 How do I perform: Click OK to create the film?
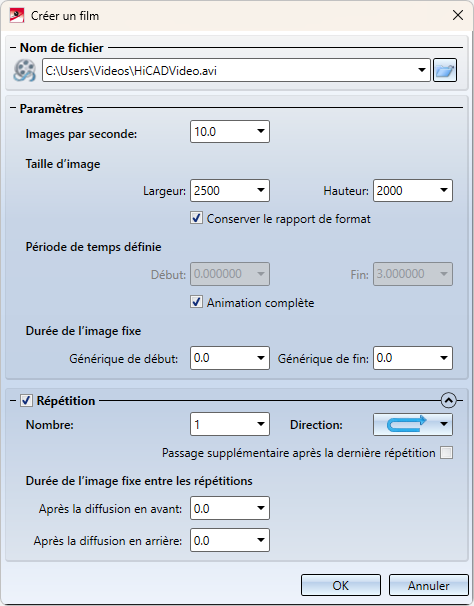pyautogui.click(x=341, y=585)
